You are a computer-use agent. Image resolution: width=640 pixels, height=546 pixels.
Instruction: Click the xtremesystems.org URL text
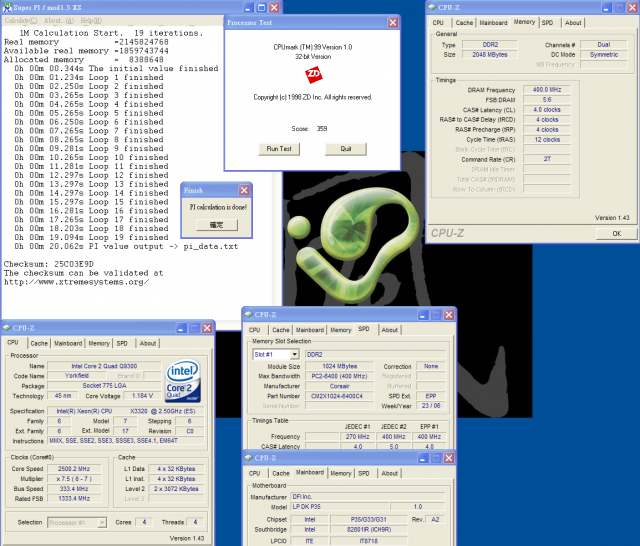pyautogui.click(x=76, y=282)
